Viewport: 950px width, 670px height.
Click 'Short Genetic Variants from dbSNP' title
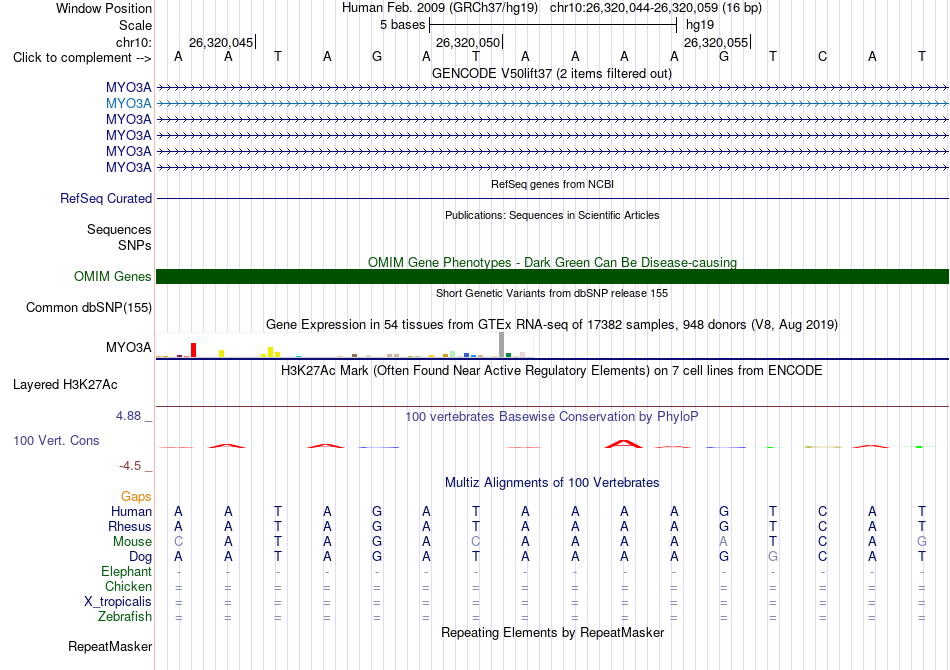pos(552,293)
